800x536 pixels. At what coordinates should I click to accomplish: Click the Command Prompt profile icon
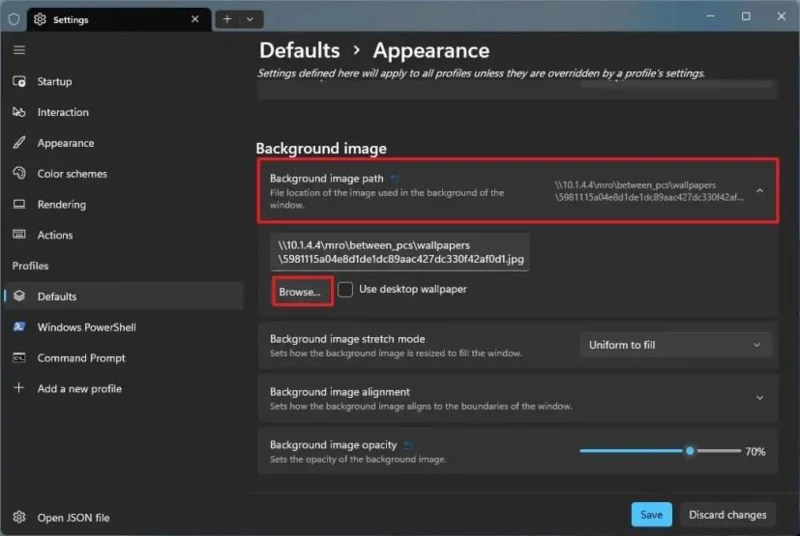[19, 358]
